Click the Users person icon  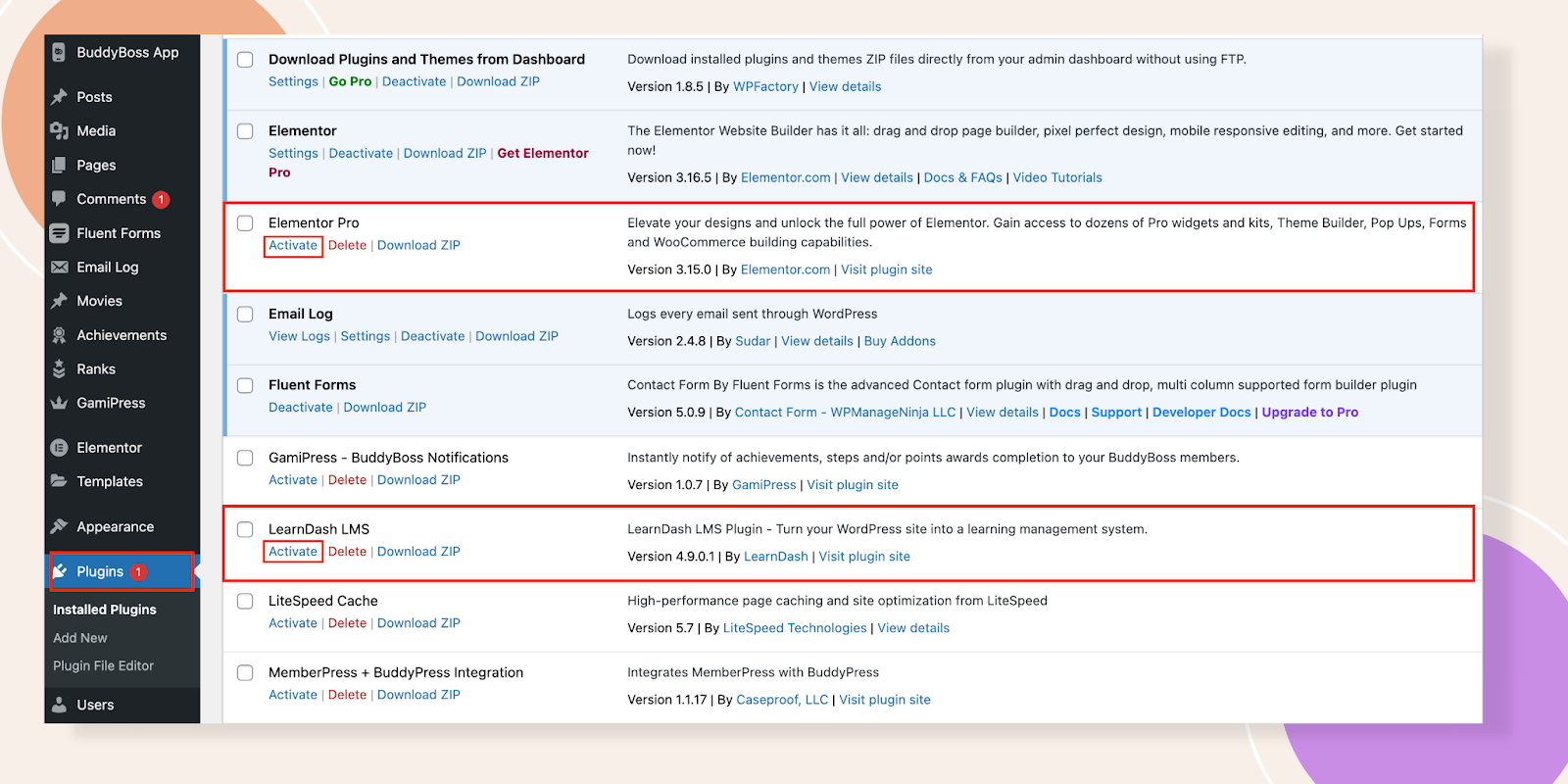[59, 705]
